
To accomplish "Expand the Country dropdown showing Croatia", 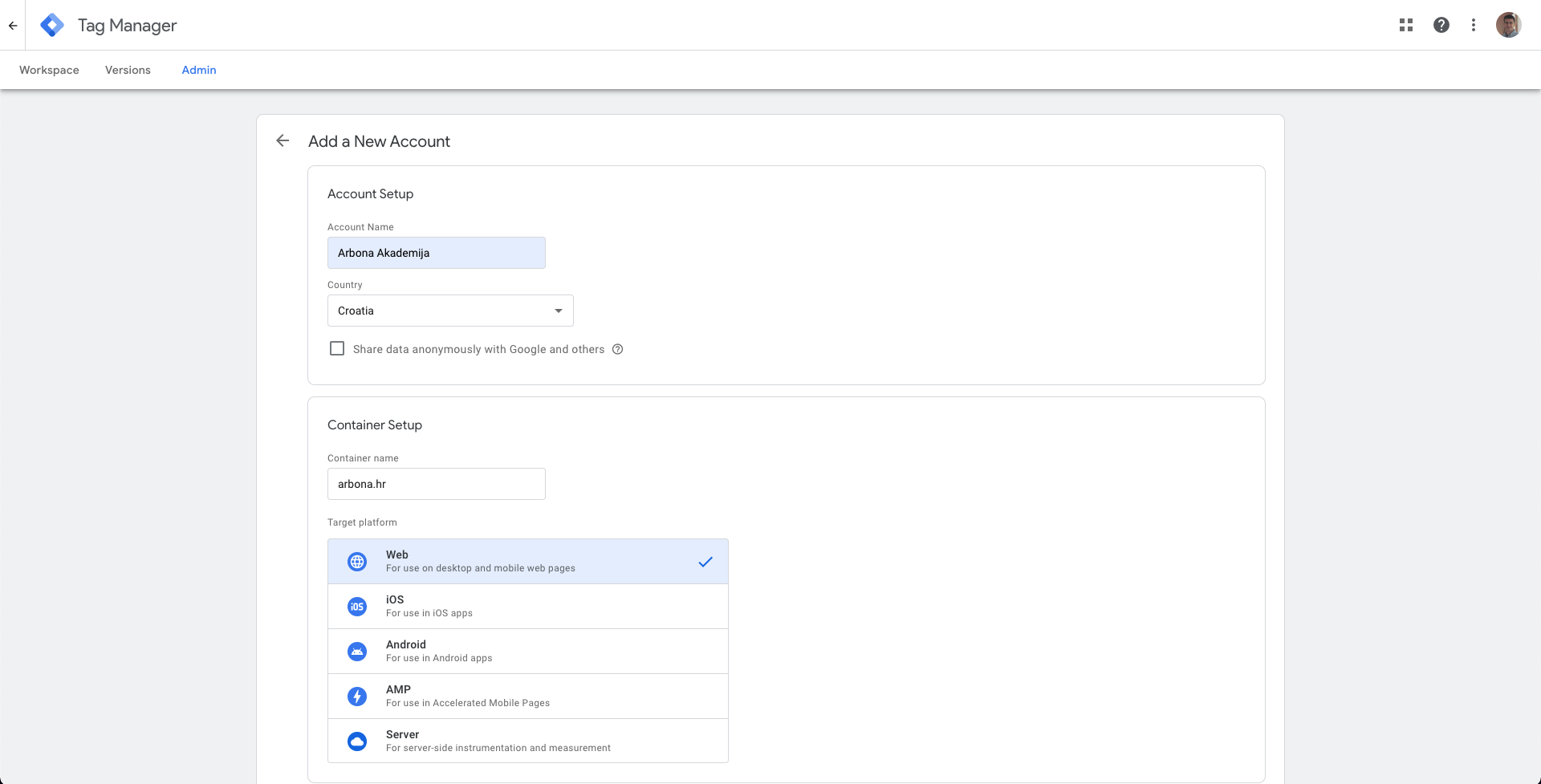I will click(450, 311).
